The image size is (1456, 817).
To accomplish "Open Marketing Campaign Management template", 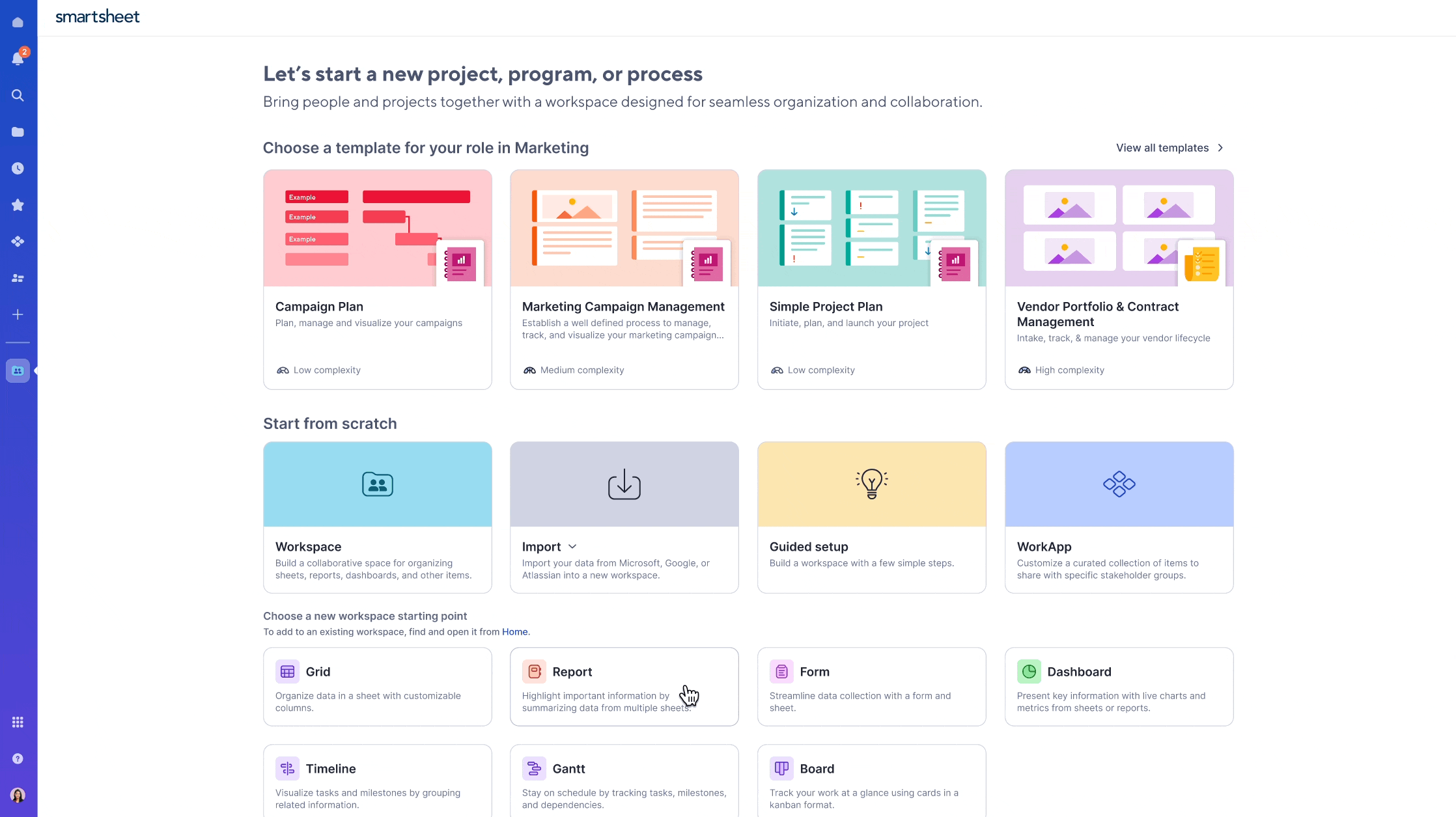I will [x=624, y=279].
